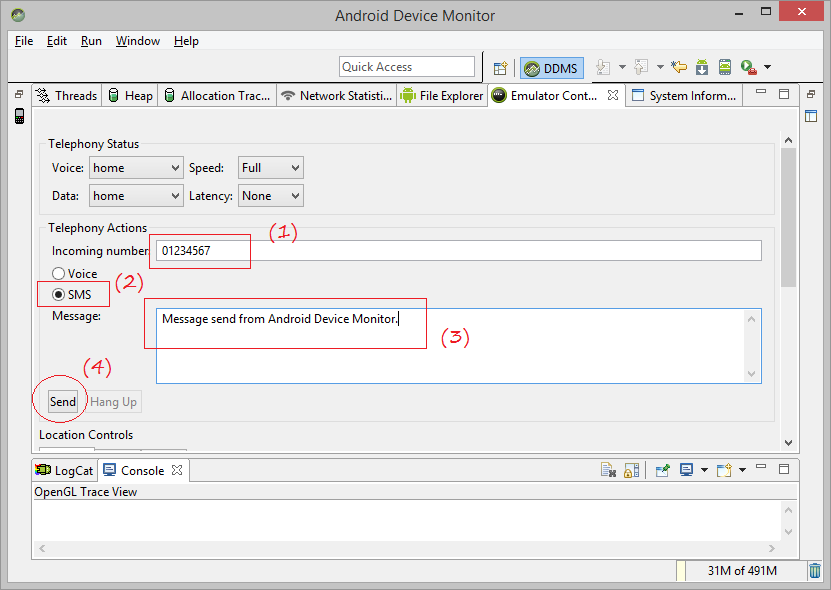Click the Pin Console icon
This screenshot has height=590, width=831.
pyautogui.click(x=662, y=470)
